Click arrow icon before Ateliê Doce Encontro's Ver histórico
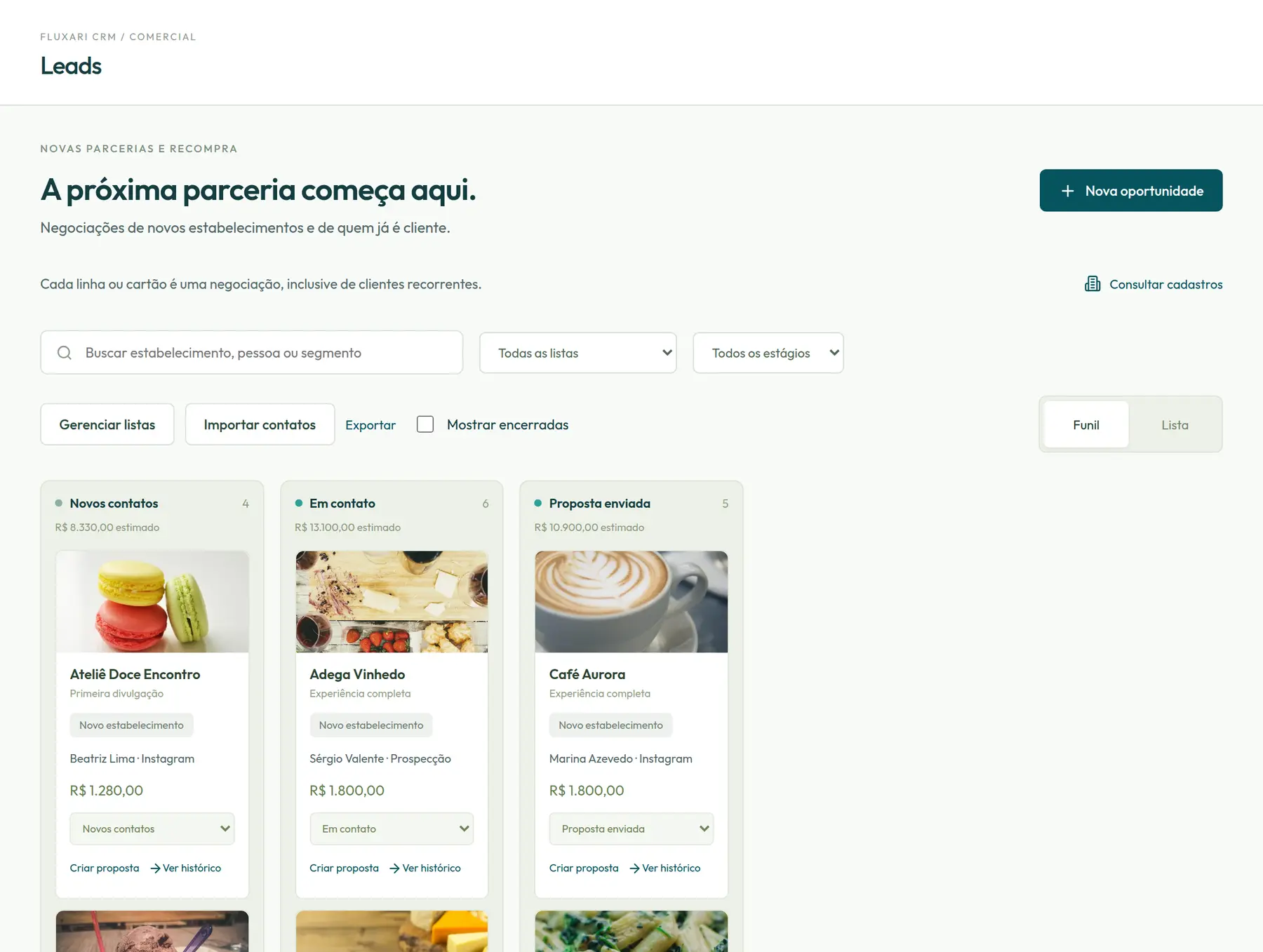Viewport: 1263px width, 952px height. click(x=155, y=869)
